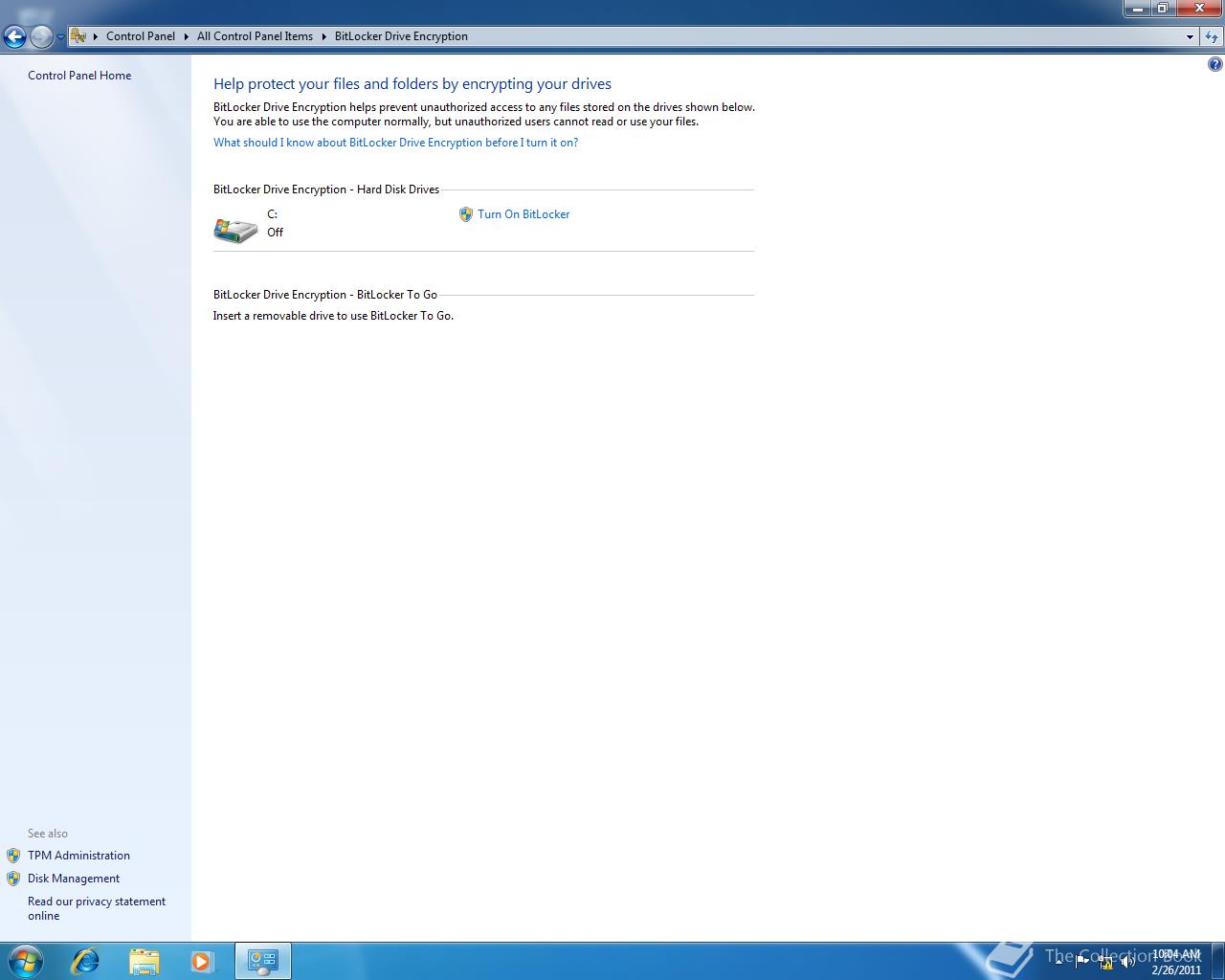Show hidden icons in the system tray
The image size is (1225, 980).
click(x=1060, y=960)
